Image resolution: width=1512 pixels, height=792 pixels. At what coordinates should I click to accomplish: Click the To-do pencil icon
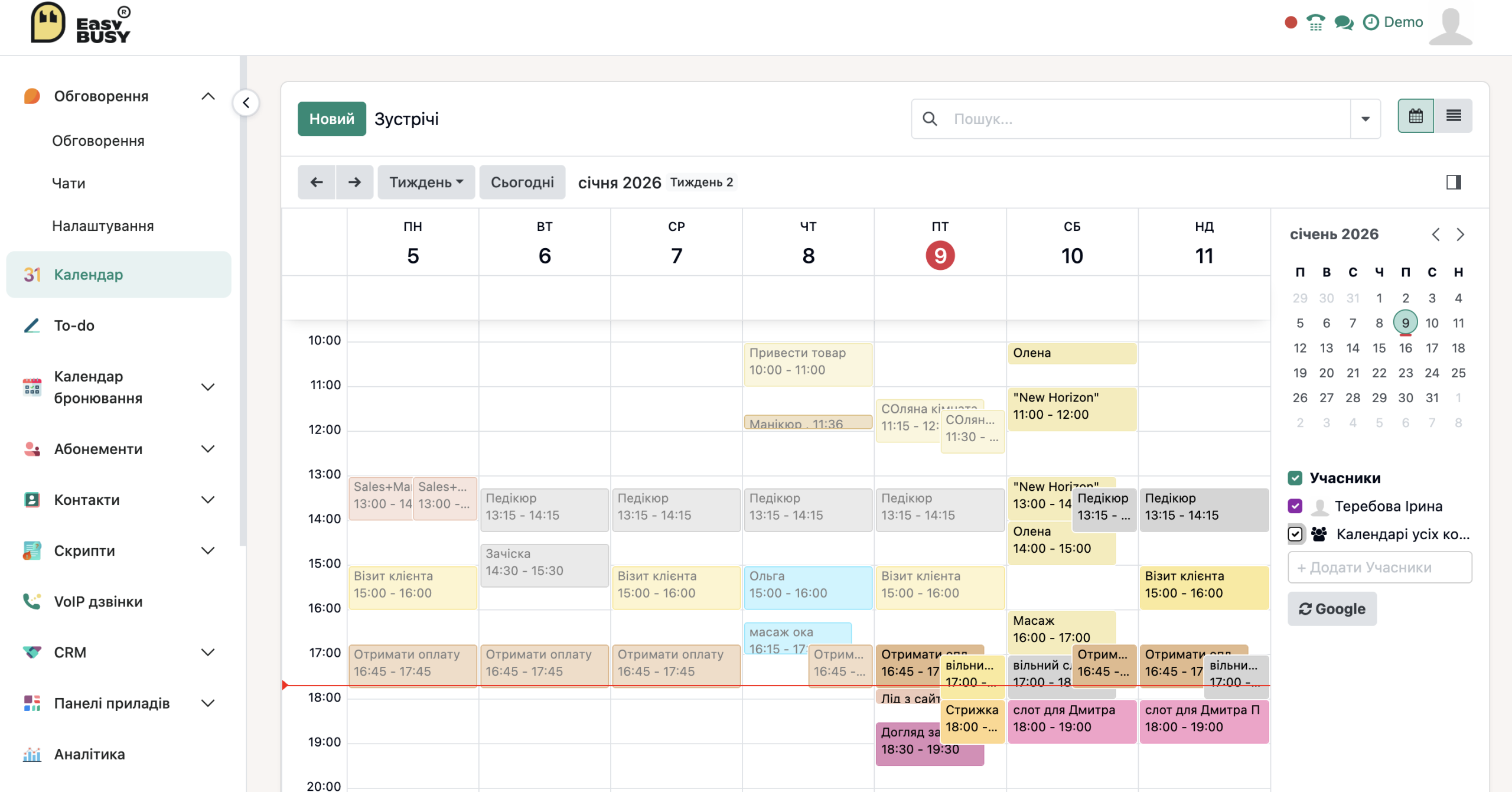(x=32, y=325)
